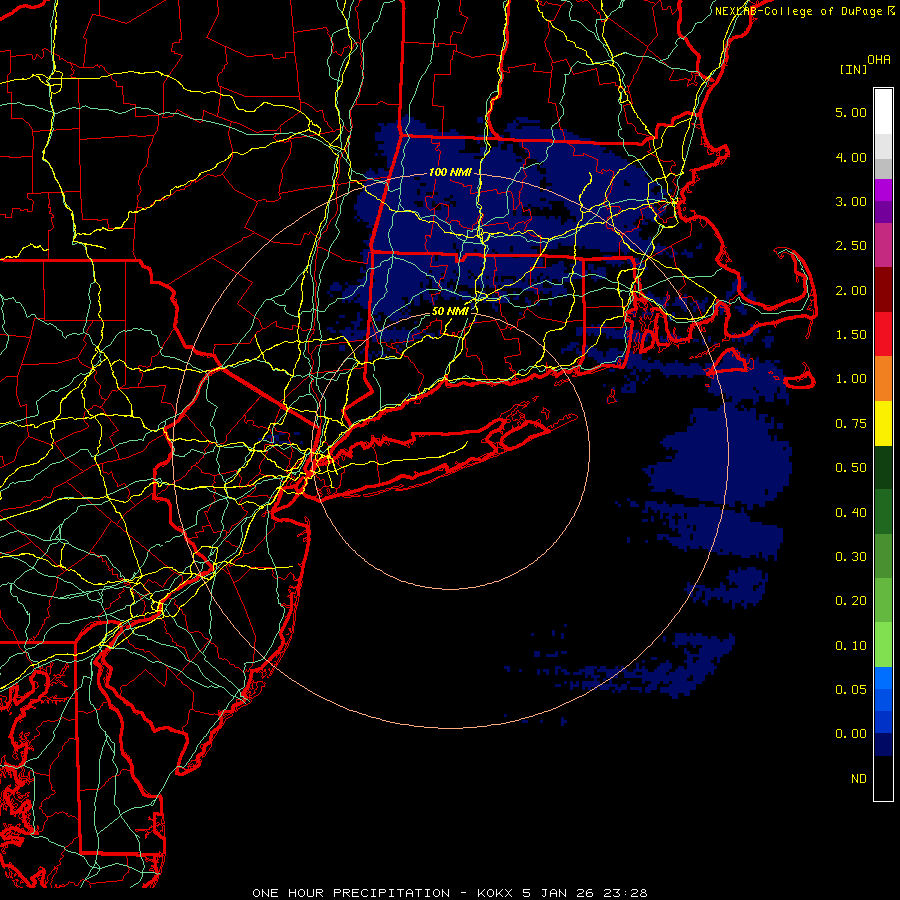Image resolution: width=900 pixels, height=900 pixels.
Task: Click the '1.00' legend value
Action: point(851,379)
